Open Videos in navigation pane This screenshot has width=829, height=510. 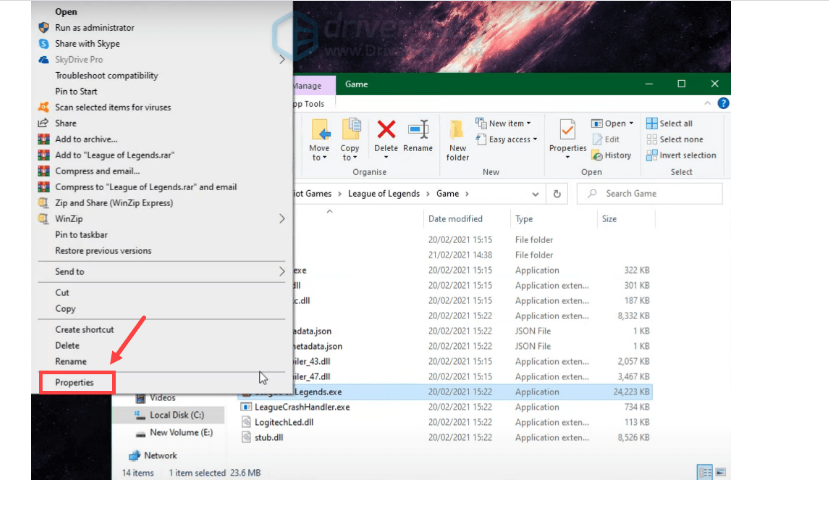pyautogui.click(x=162, y=398)
